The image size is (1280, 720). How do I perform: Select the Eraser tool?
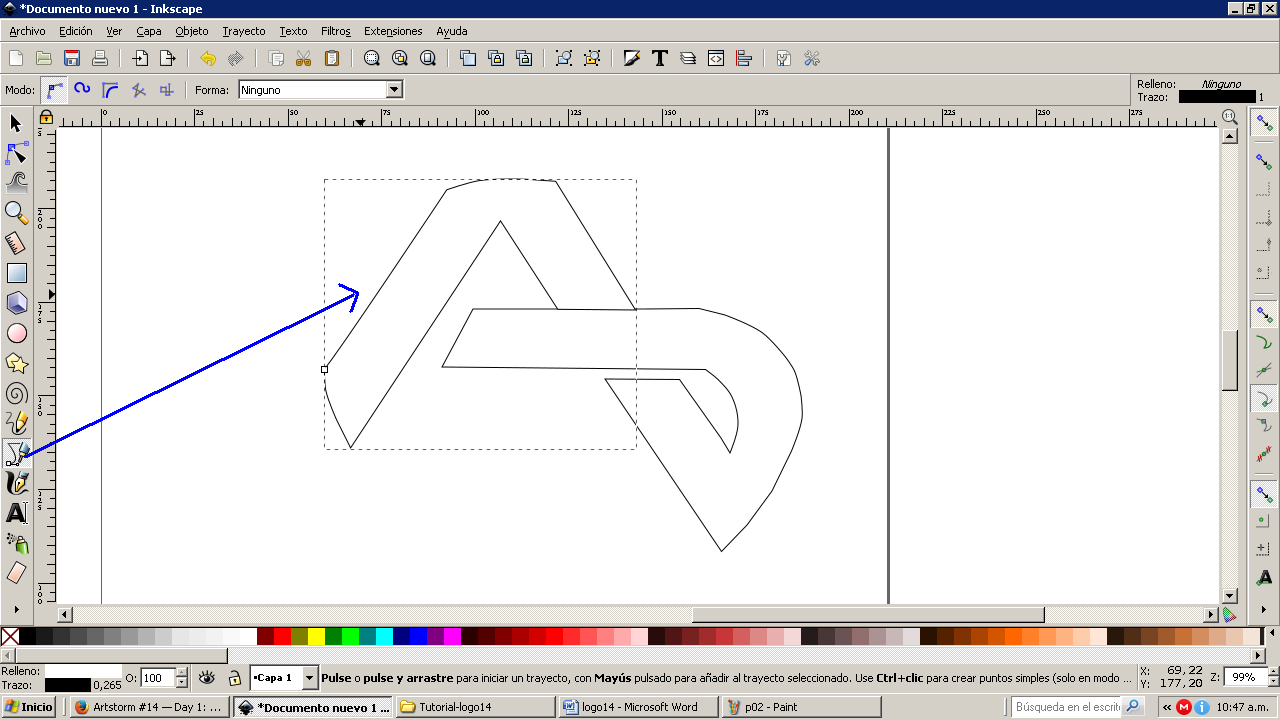click(x=16, y=573)
